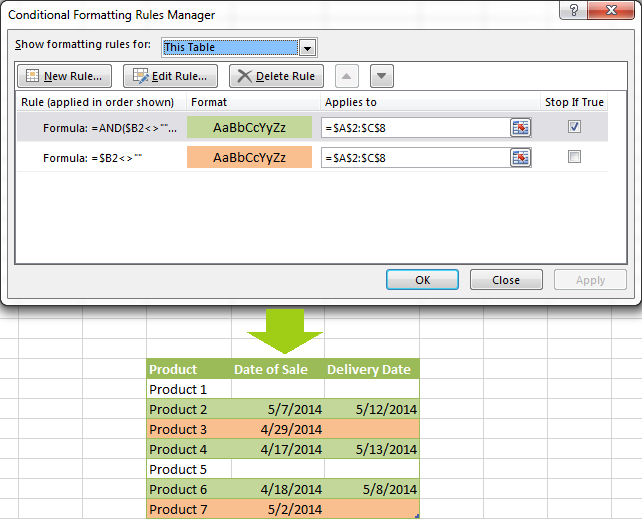Select sale date 5/7/2014
Image resolution: width=642 pixels, height=519 pixels.
point(278,409)
